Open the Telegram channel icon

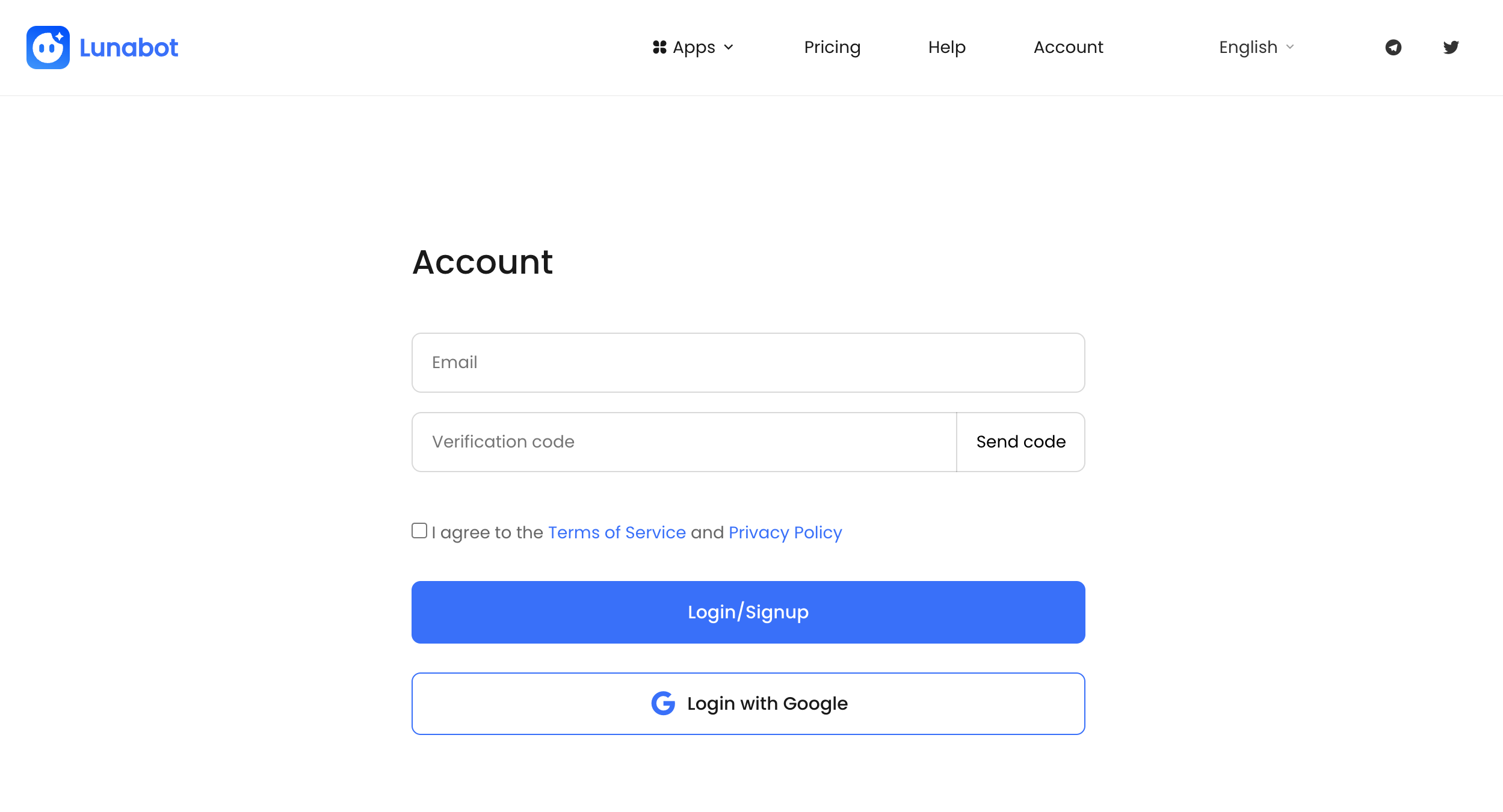1393,47
